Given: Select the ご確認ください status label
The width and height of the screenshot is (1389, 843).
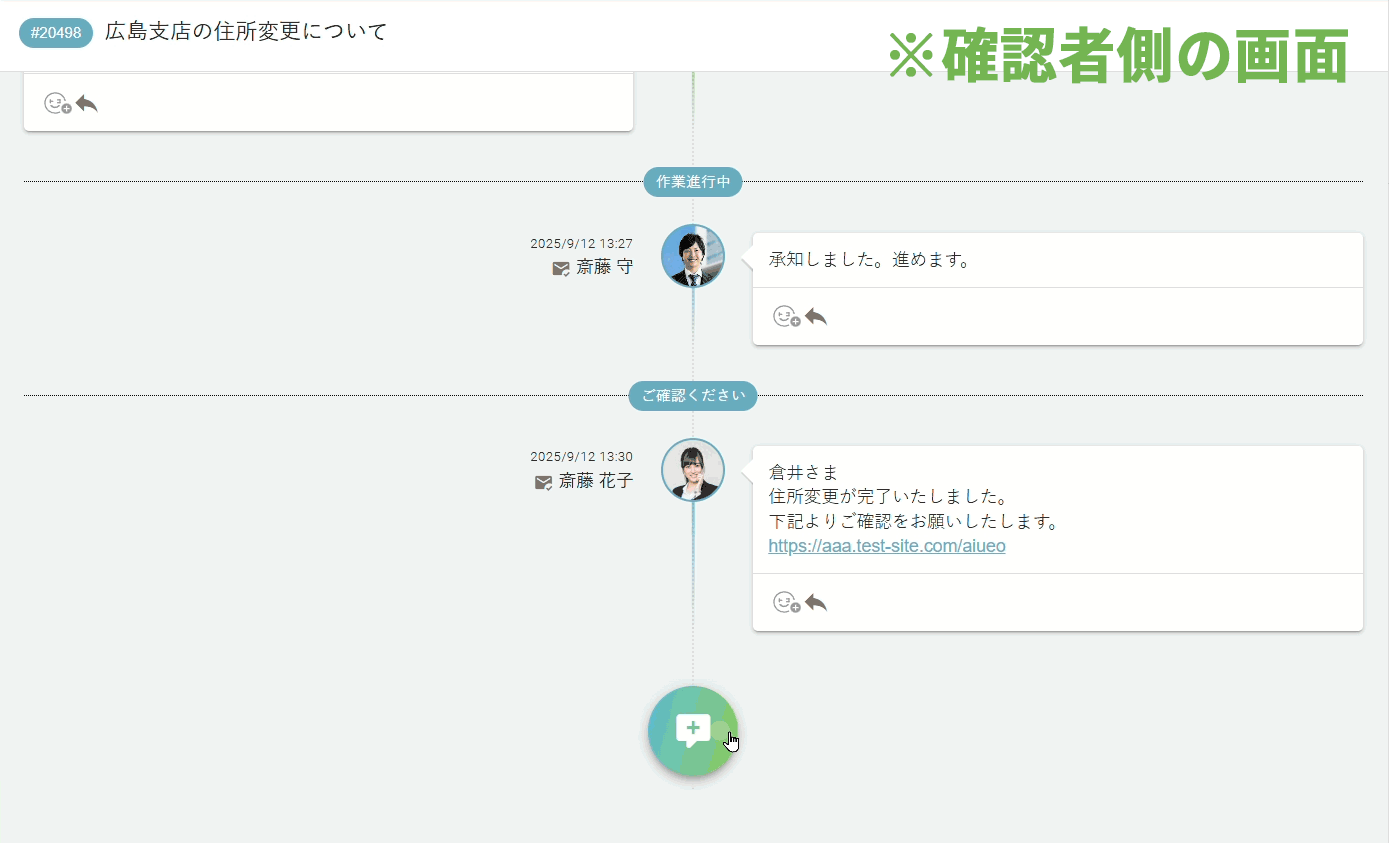Looking at the screenshot, I should pyautogui.click(x=693, y=396).
